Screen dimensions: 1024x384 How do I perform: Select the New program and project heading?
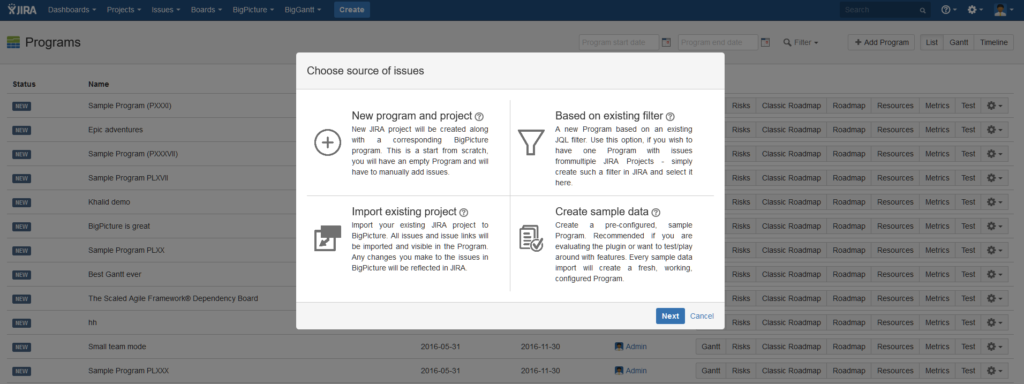coord(411,116)
